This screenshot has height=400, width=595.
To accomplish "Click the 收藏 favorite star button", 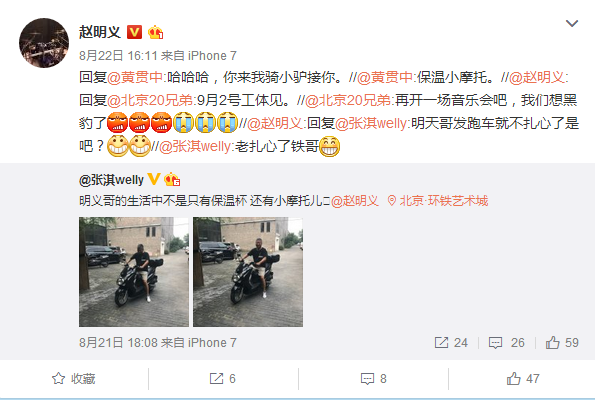I will coord(74,378).
